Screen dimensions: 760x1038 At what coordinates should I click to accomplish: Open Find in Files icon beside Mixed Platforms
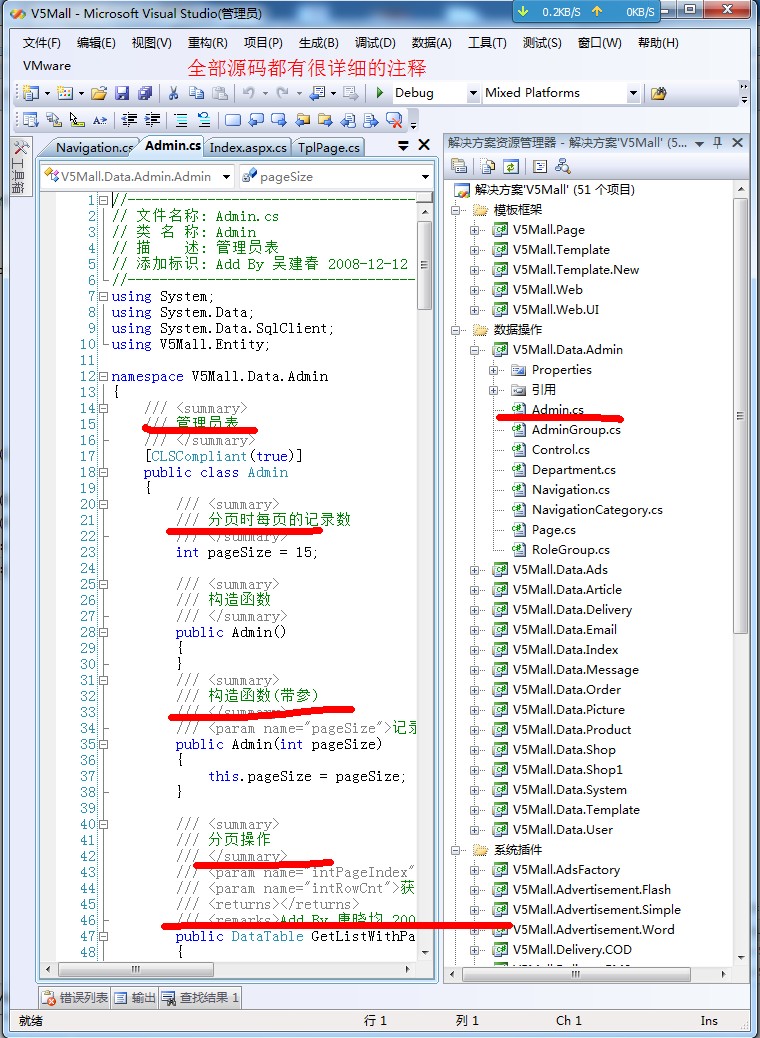click(658, 93)
